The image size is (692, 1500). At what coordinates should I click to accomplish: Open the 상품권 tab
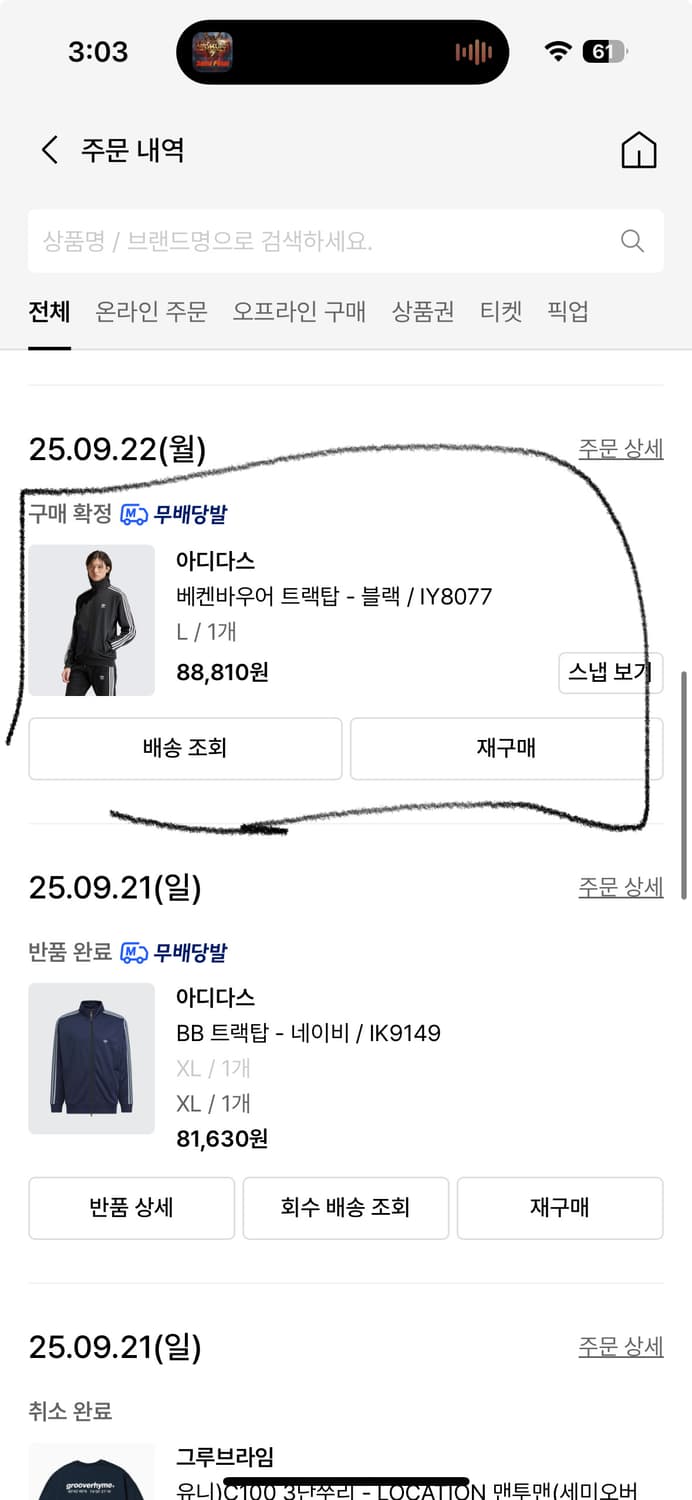(423, 312)
